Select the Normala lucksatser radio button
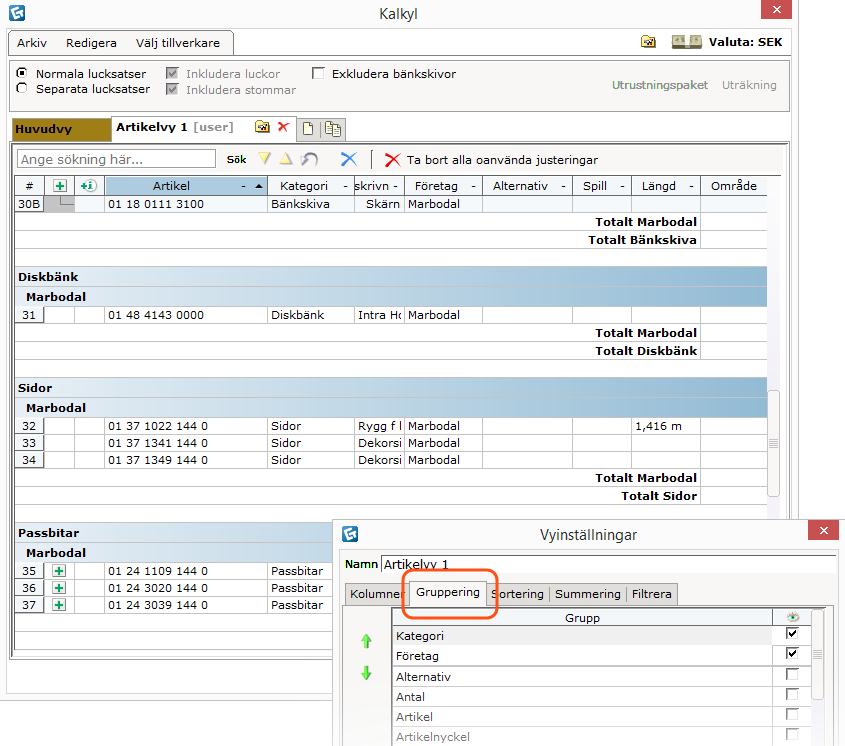 (22, 73)
